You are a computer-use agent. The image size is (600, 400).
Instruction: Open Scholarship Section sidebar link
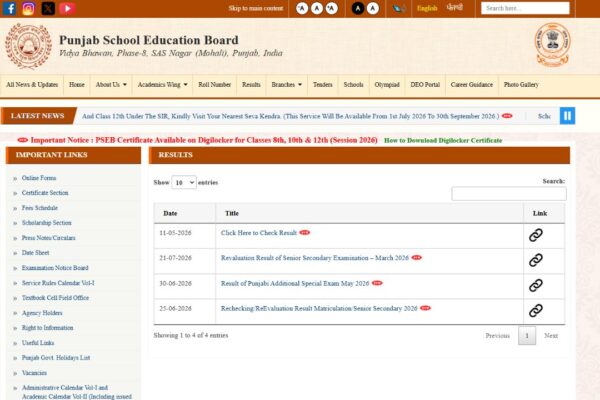pos(47,223)
